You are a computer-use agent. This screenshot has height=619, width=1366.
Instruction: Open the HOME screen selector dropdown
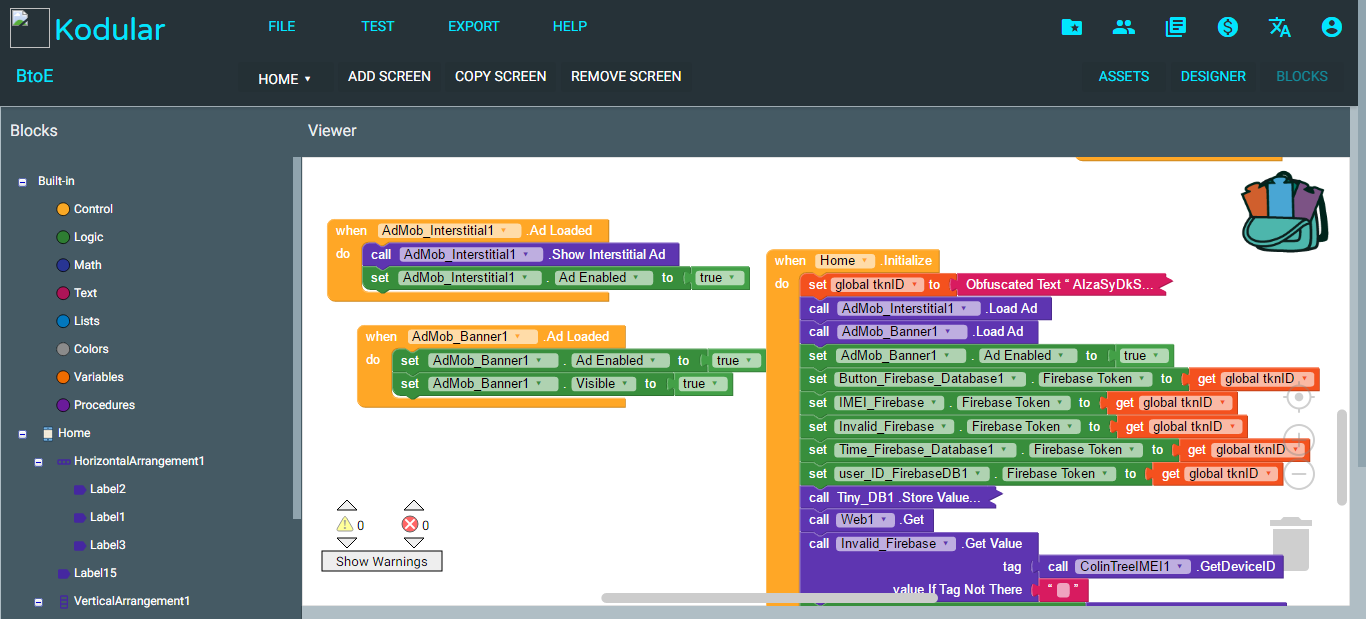285,79
